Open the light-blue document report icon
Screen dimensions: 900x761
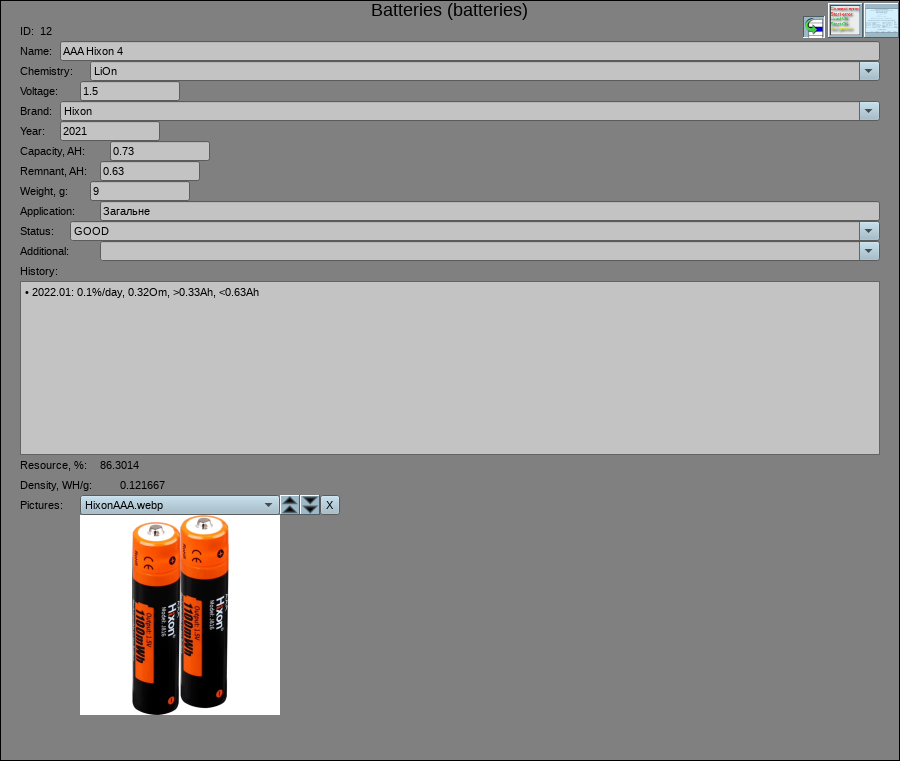click(881, 20)
